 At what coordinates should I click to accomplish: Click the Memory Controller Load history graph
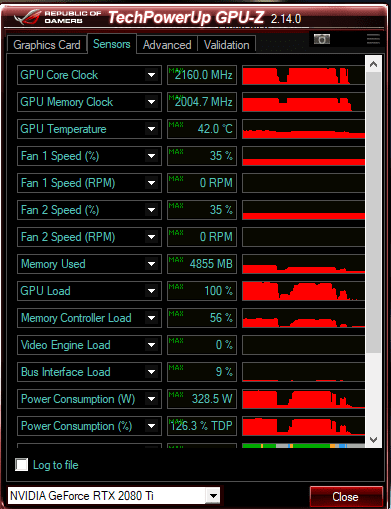303,318
